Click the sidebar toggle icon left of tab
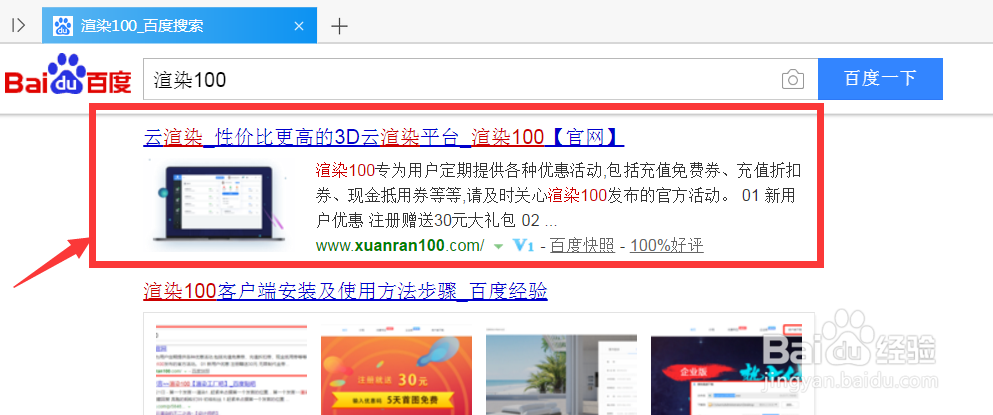 point(18,25)
